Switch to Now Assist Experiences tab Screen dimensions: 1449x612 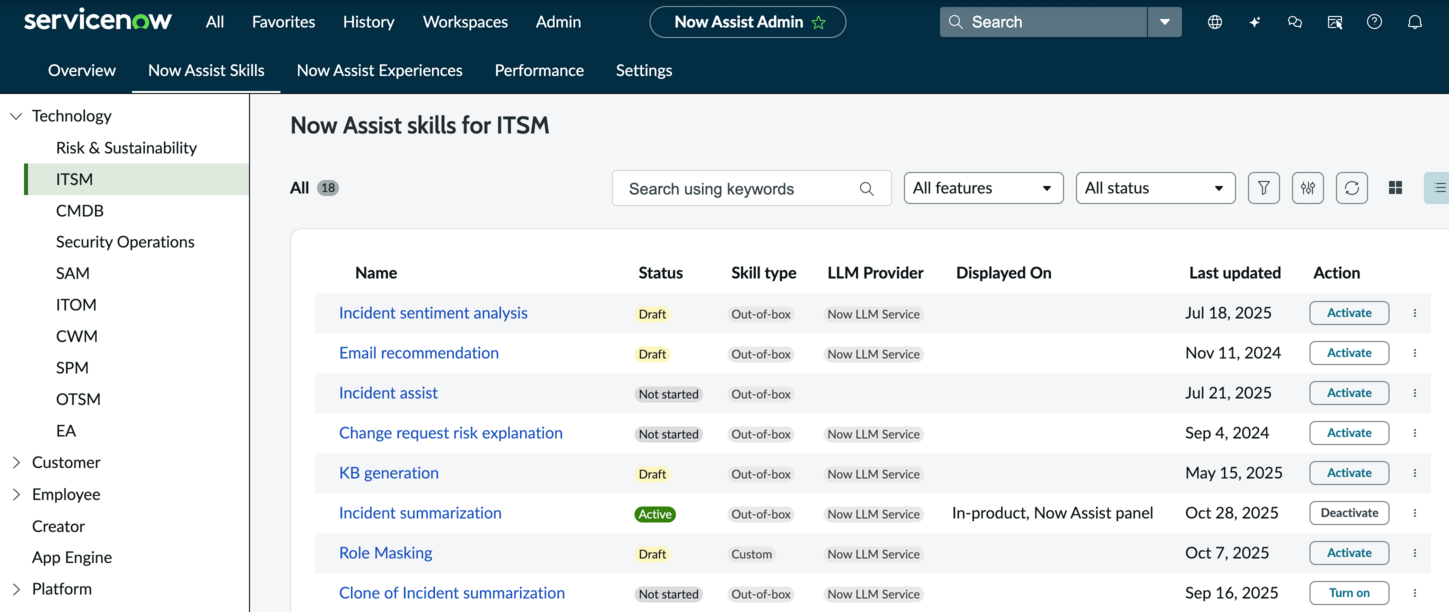380,70
